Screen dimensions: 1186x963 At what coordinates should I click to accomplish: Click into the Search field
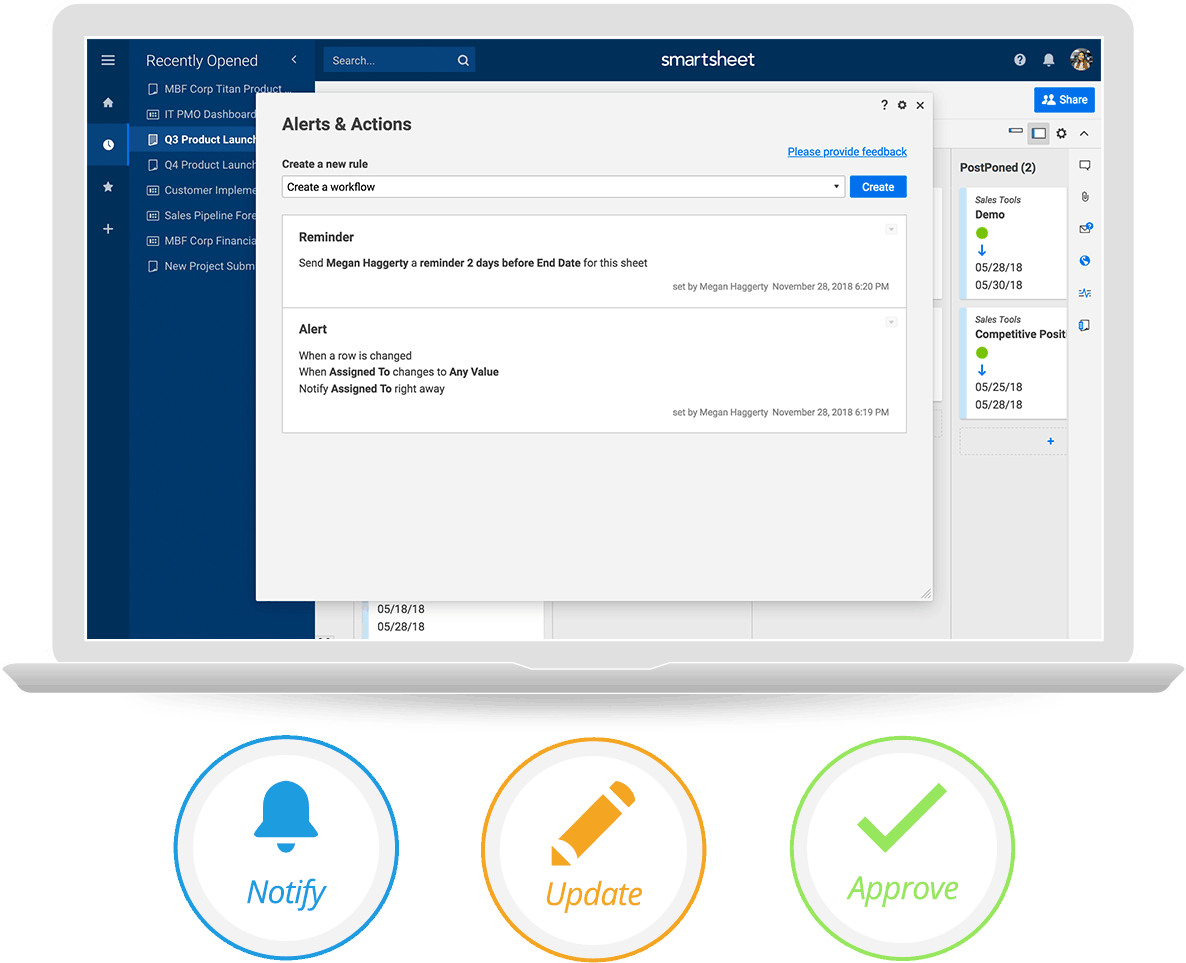coord(390,61)
